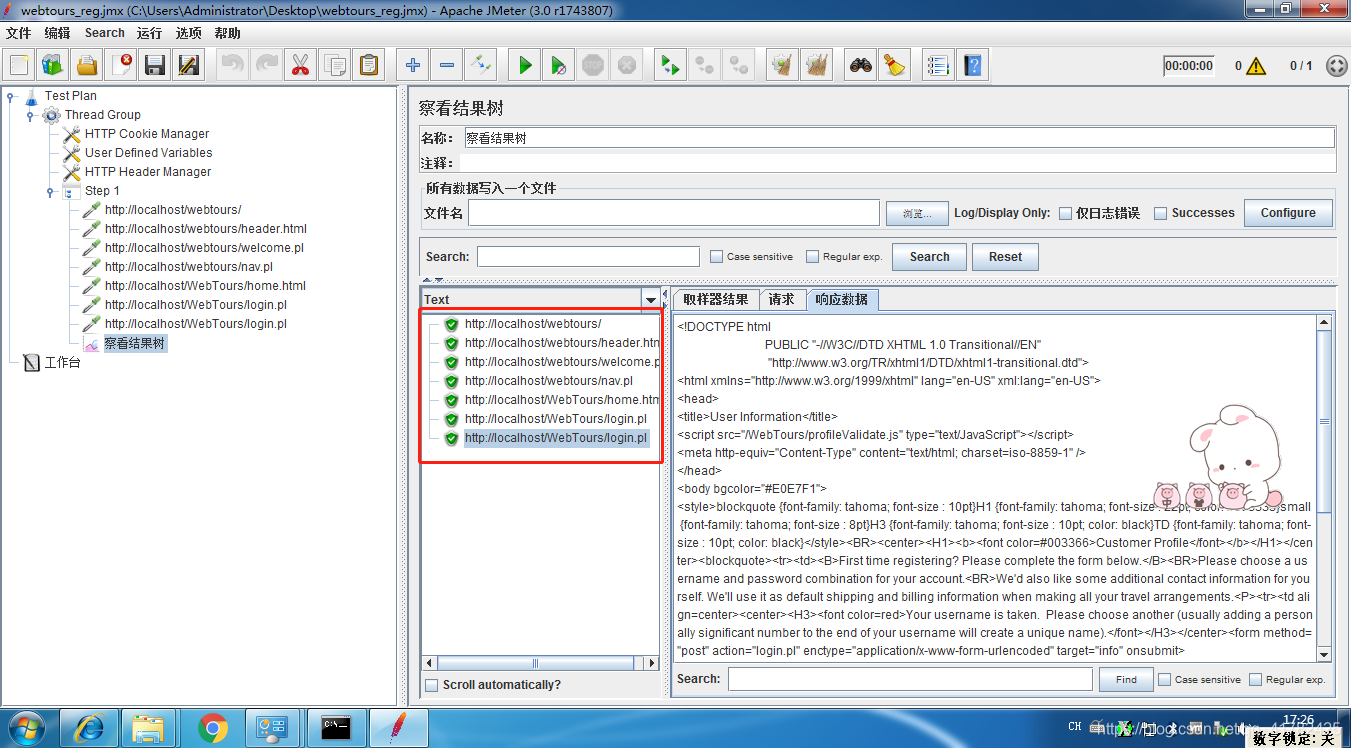
Task: Enable the Successes checkbox
Action: click(x=1161, y=213)
